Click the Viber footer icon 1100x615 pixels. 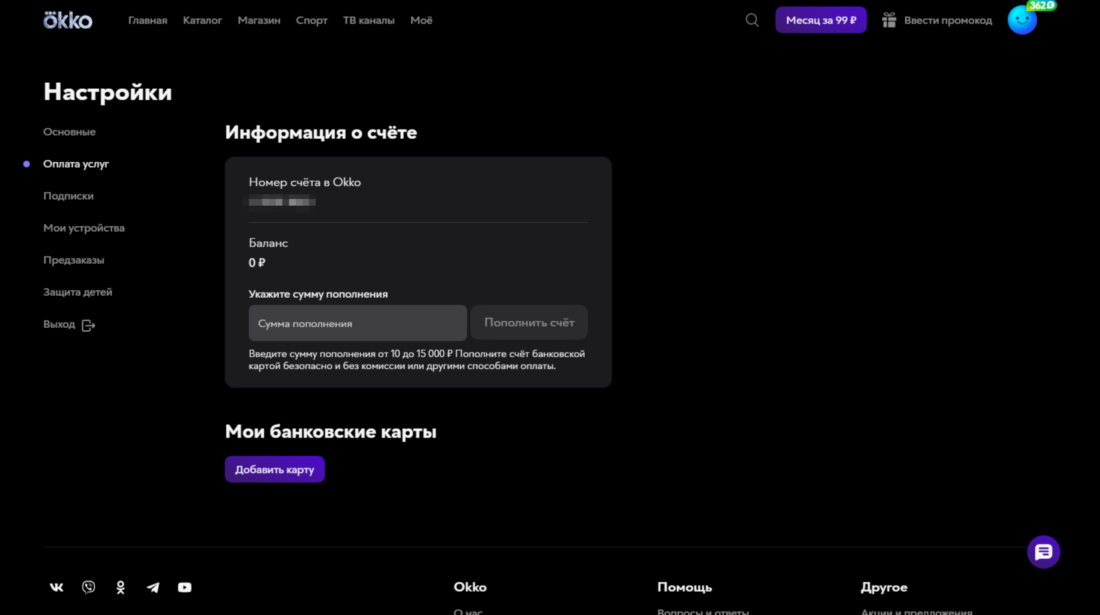[x=89, y=588]
